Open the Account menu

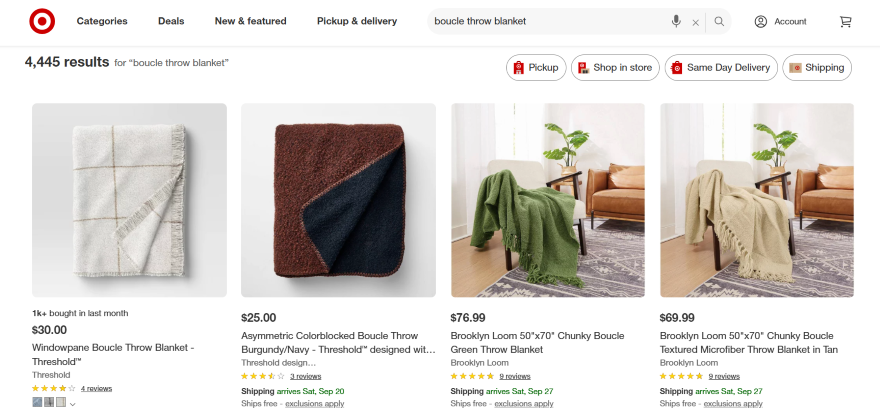(780, 21)
